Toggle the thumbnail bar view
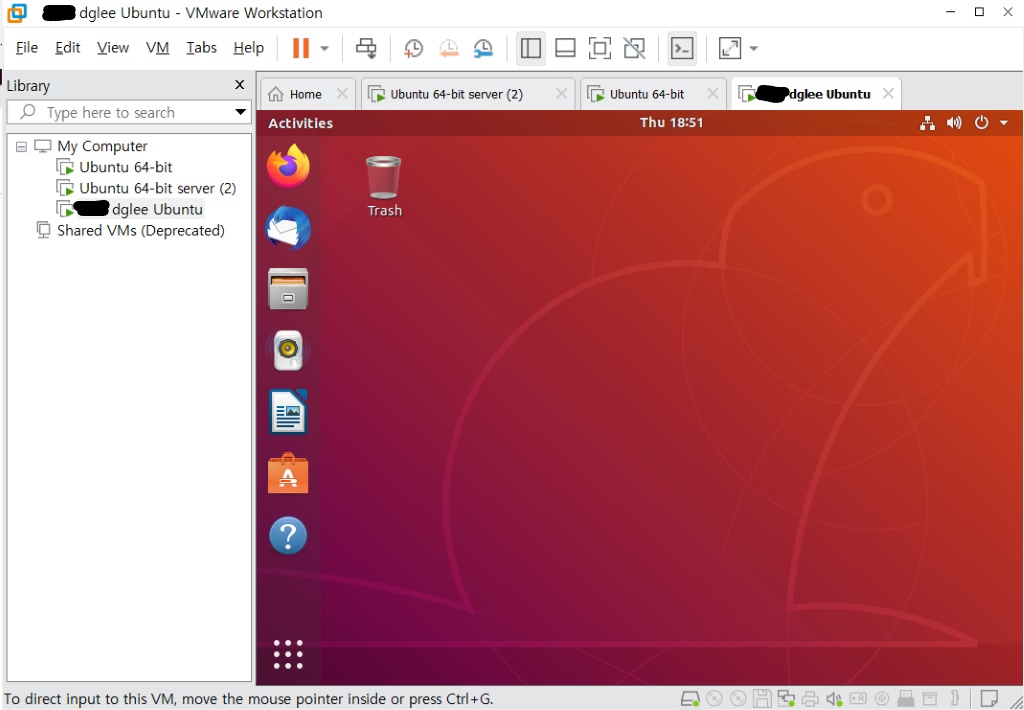This screenshot has height=710, width=1024. (x=565, y=48)
